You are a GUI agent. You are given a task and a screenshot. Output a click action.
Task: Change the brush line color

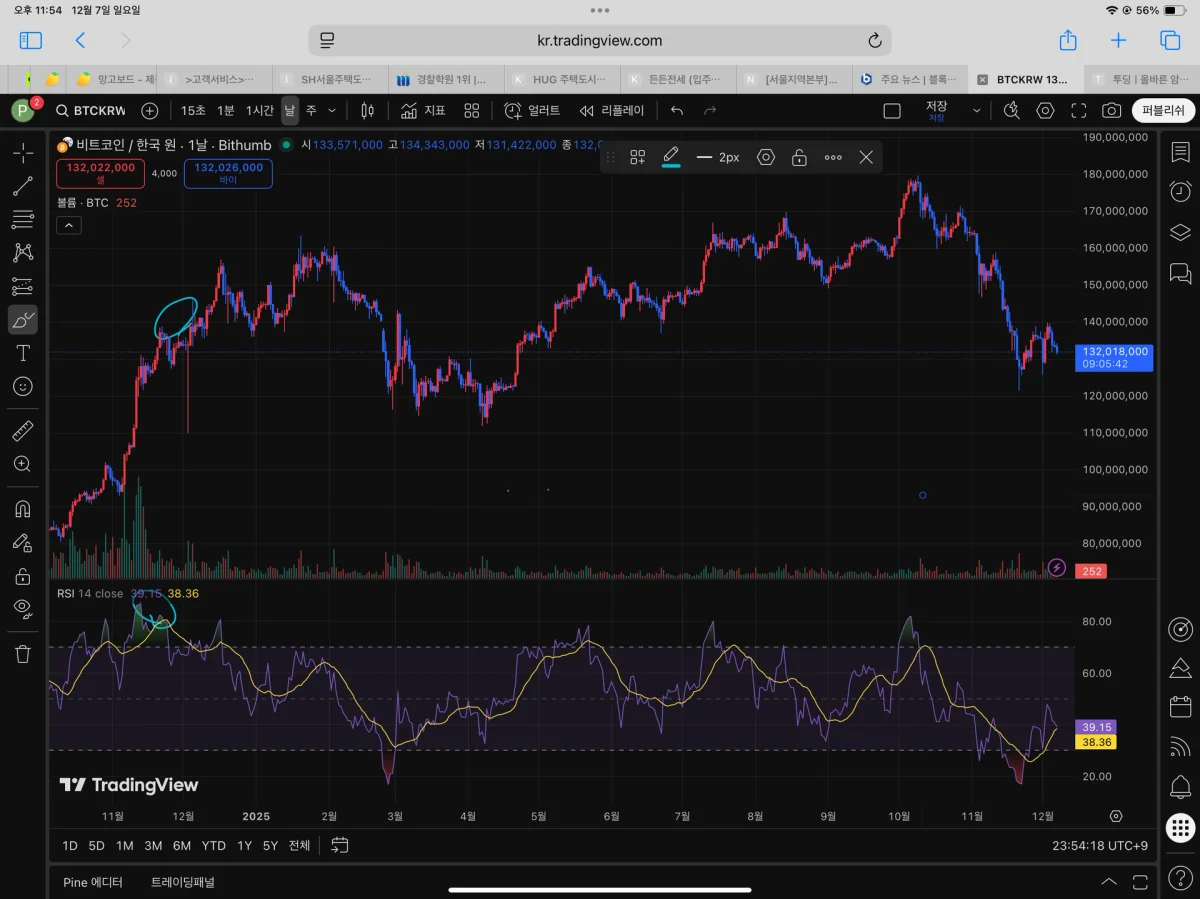[x=671, y=157]
